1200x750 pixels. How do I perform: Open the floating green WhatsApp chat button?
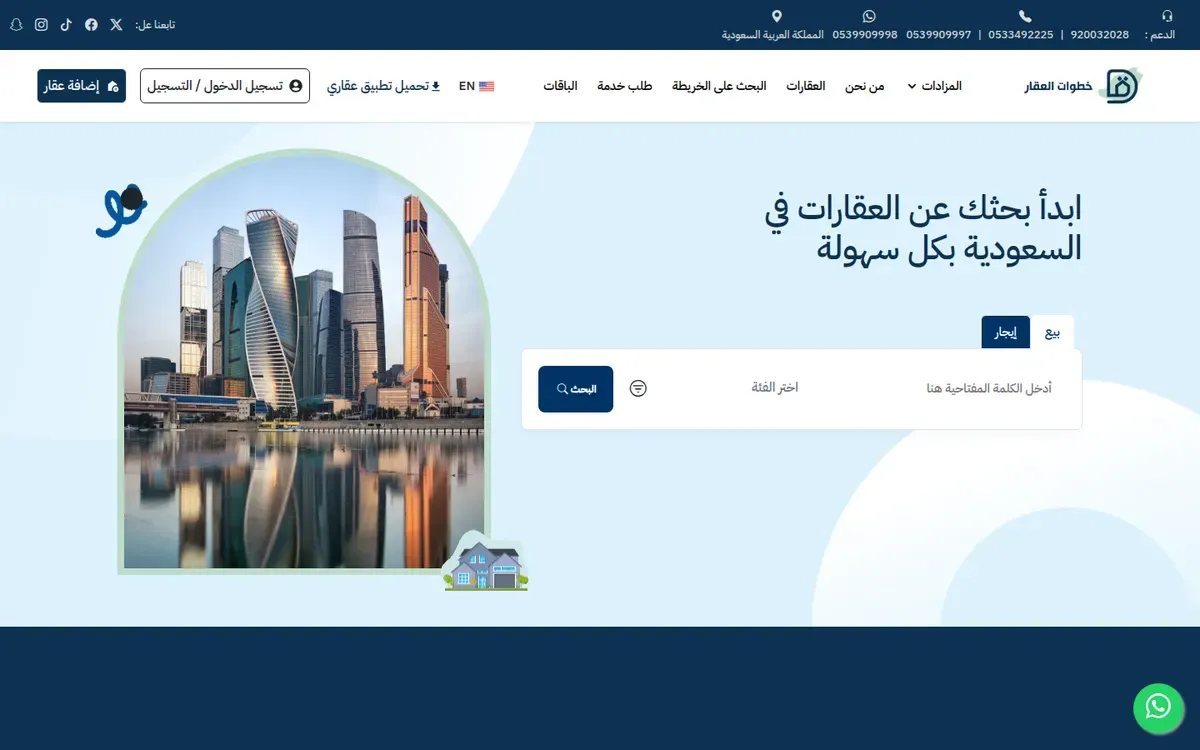(x=1158, y=707)
